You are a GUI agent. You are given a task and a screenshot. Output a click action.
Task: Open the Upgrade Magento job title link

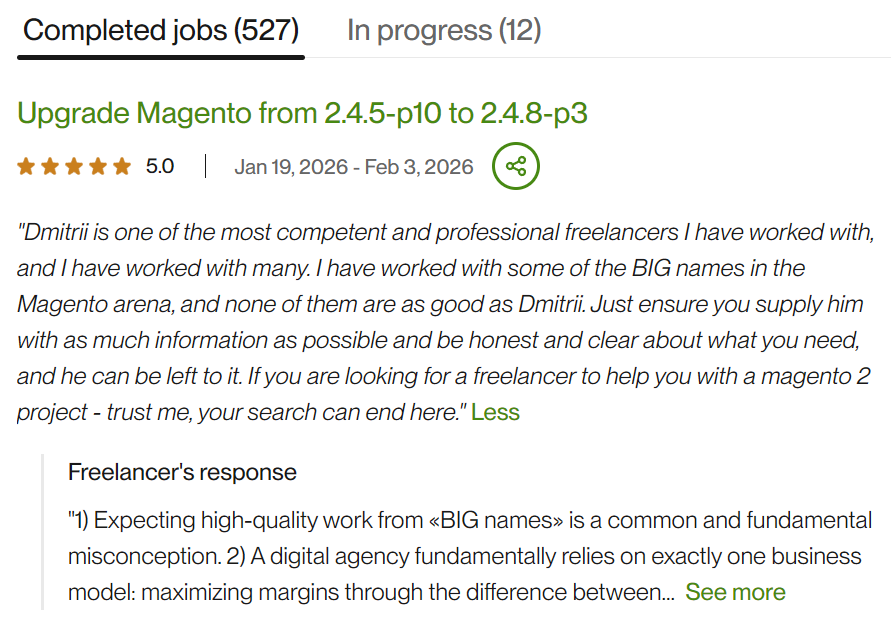coord(302,114)
